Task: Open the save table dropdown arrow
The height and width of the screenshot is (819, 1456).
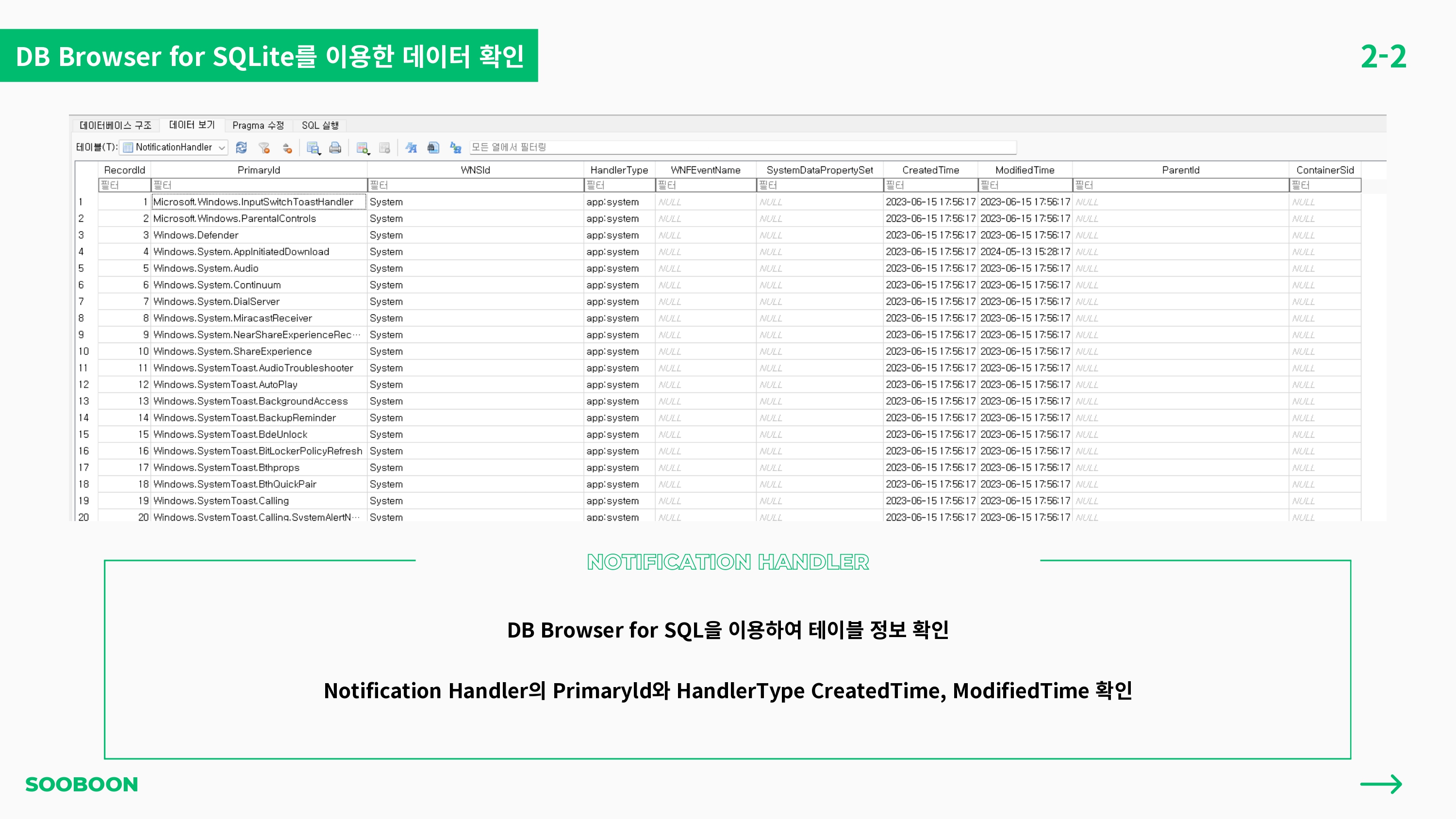Action: (x=320, y=153)
